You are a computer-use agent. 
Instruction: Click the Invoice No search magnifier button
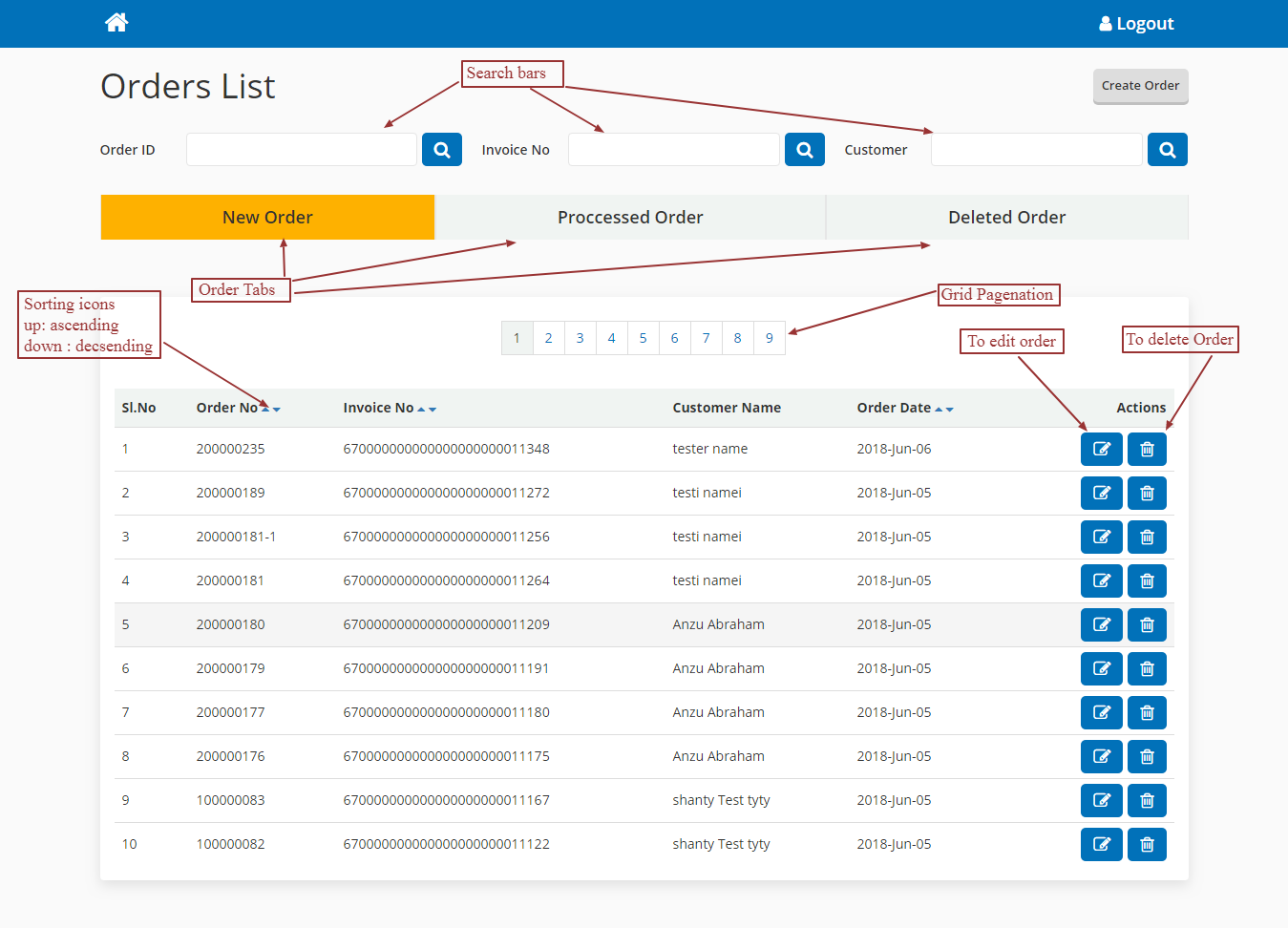[x=805, y=150]
